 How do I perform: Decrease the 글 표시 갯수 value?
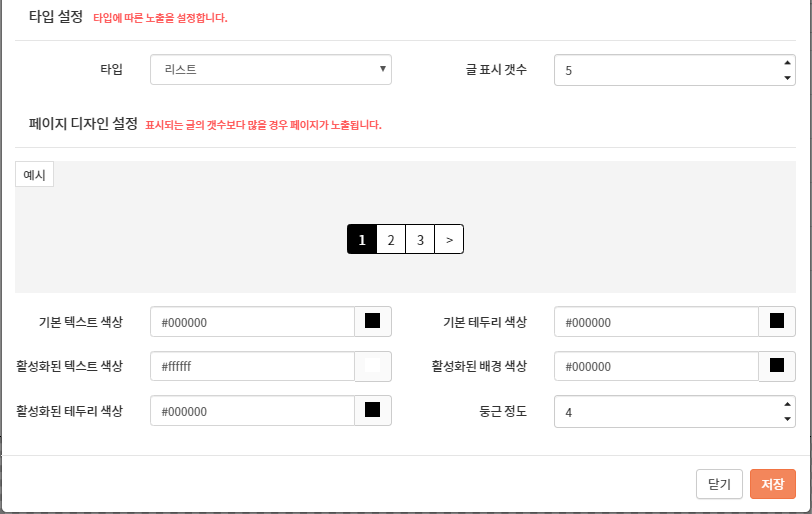tap(787, 78)
